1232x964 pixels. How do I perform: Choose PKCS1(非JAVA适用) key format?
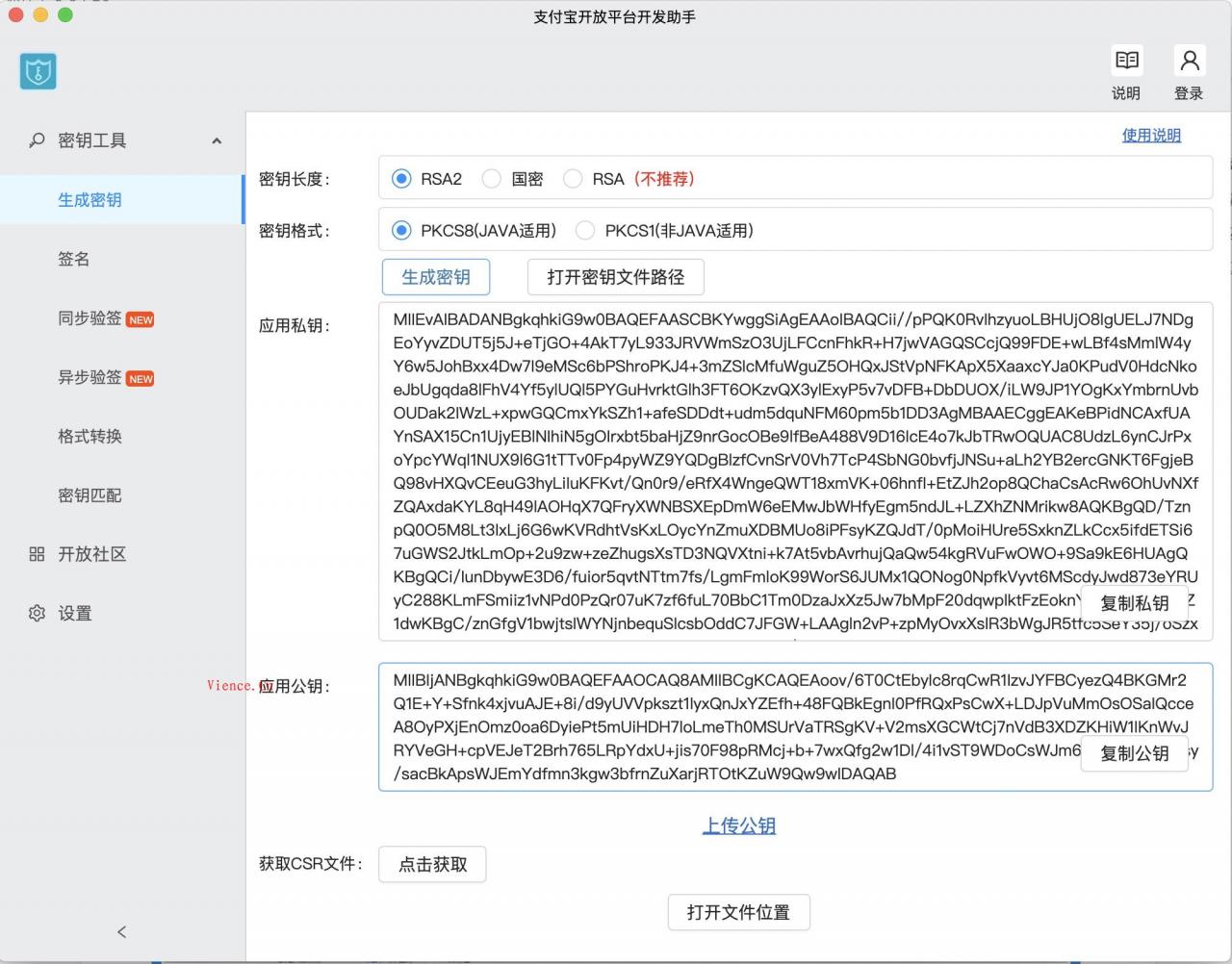(584, 231)
